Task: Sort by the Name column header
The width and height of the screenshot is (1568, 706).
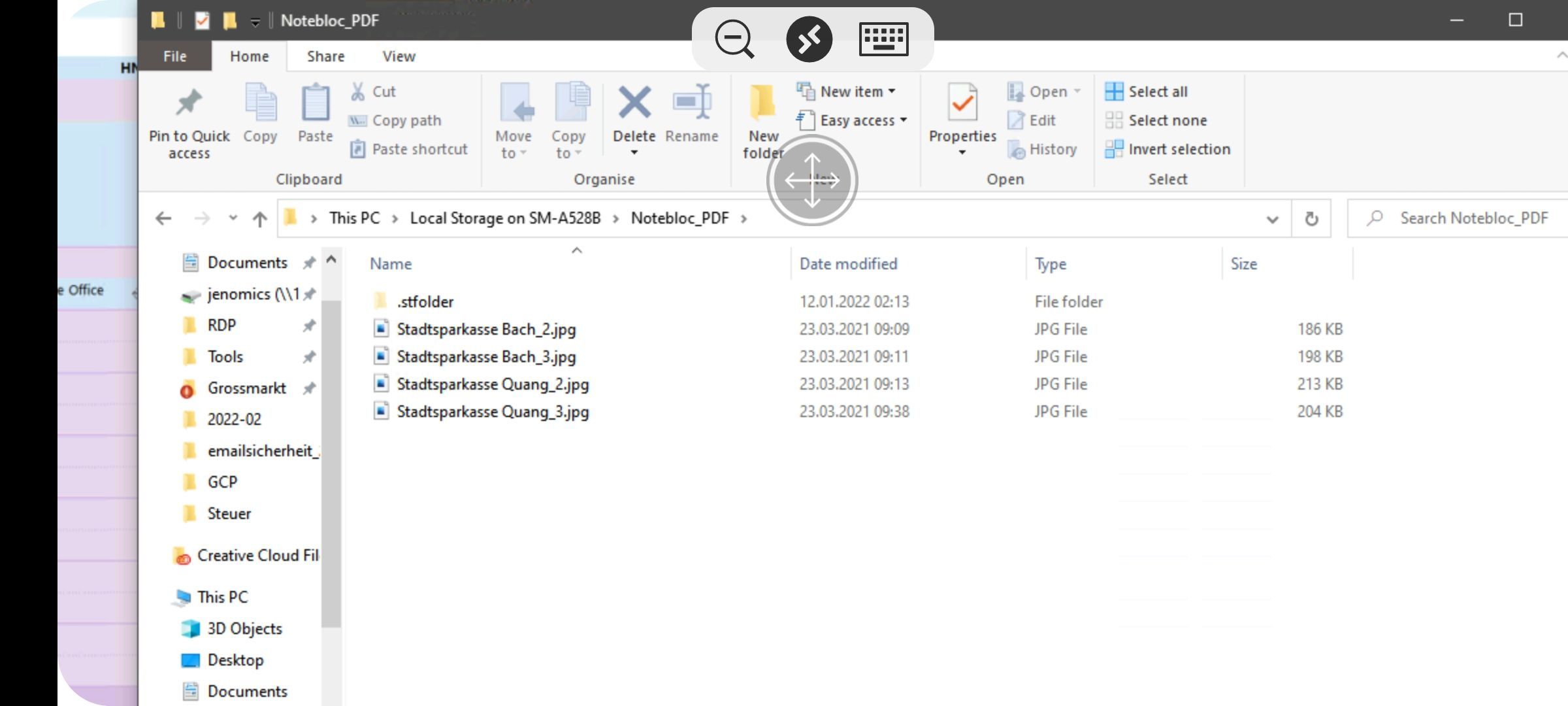Action: [391, 263]
